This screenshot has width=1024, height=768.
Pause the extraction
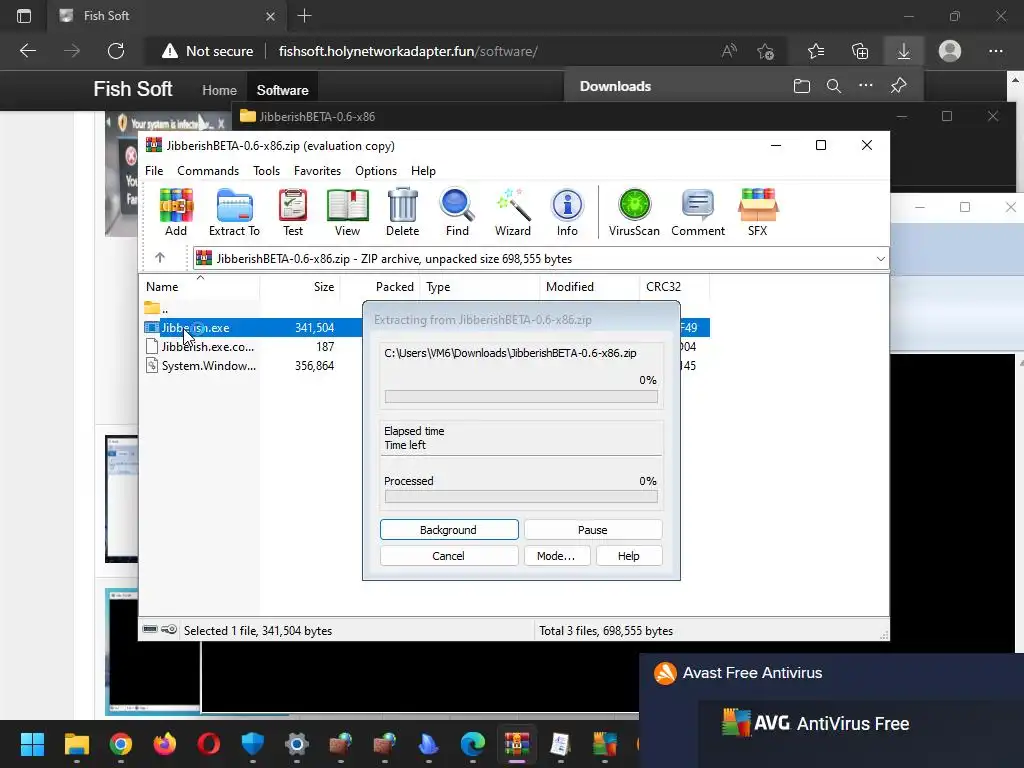pyautogui.click(x=593, y=530)
